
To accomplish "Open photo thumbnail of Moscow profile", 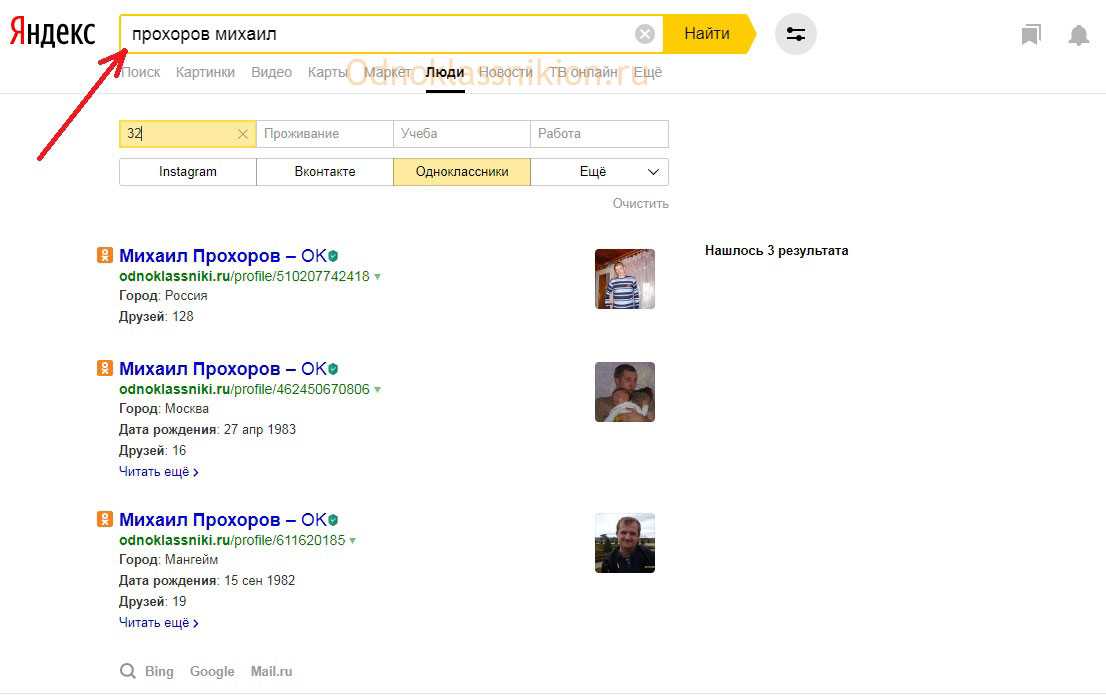I will [x=625, y=392].
